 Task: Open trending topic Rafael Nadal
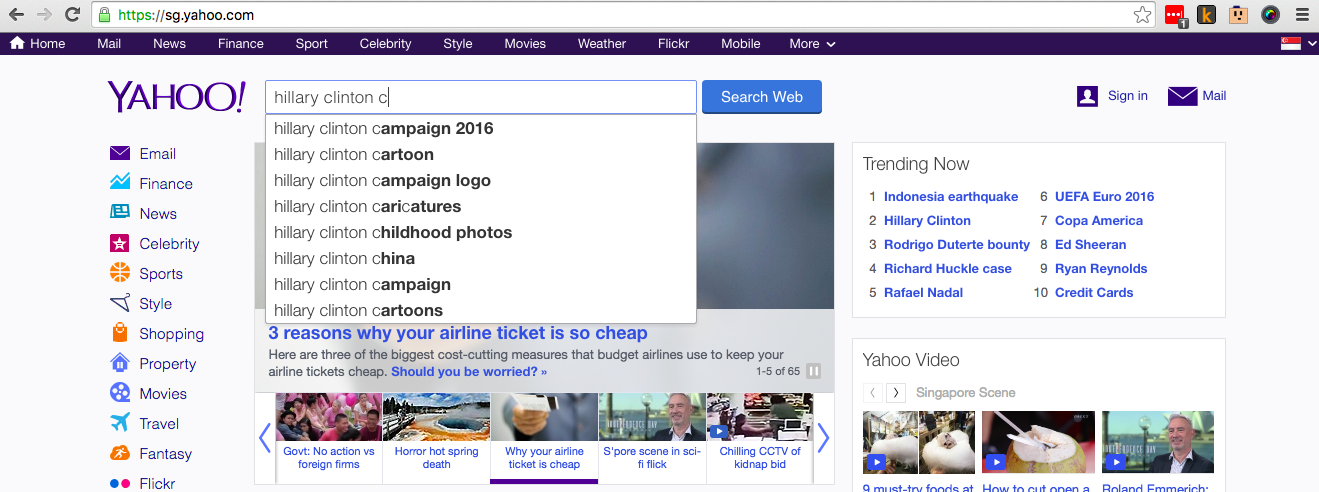click(x=924, y=293)
